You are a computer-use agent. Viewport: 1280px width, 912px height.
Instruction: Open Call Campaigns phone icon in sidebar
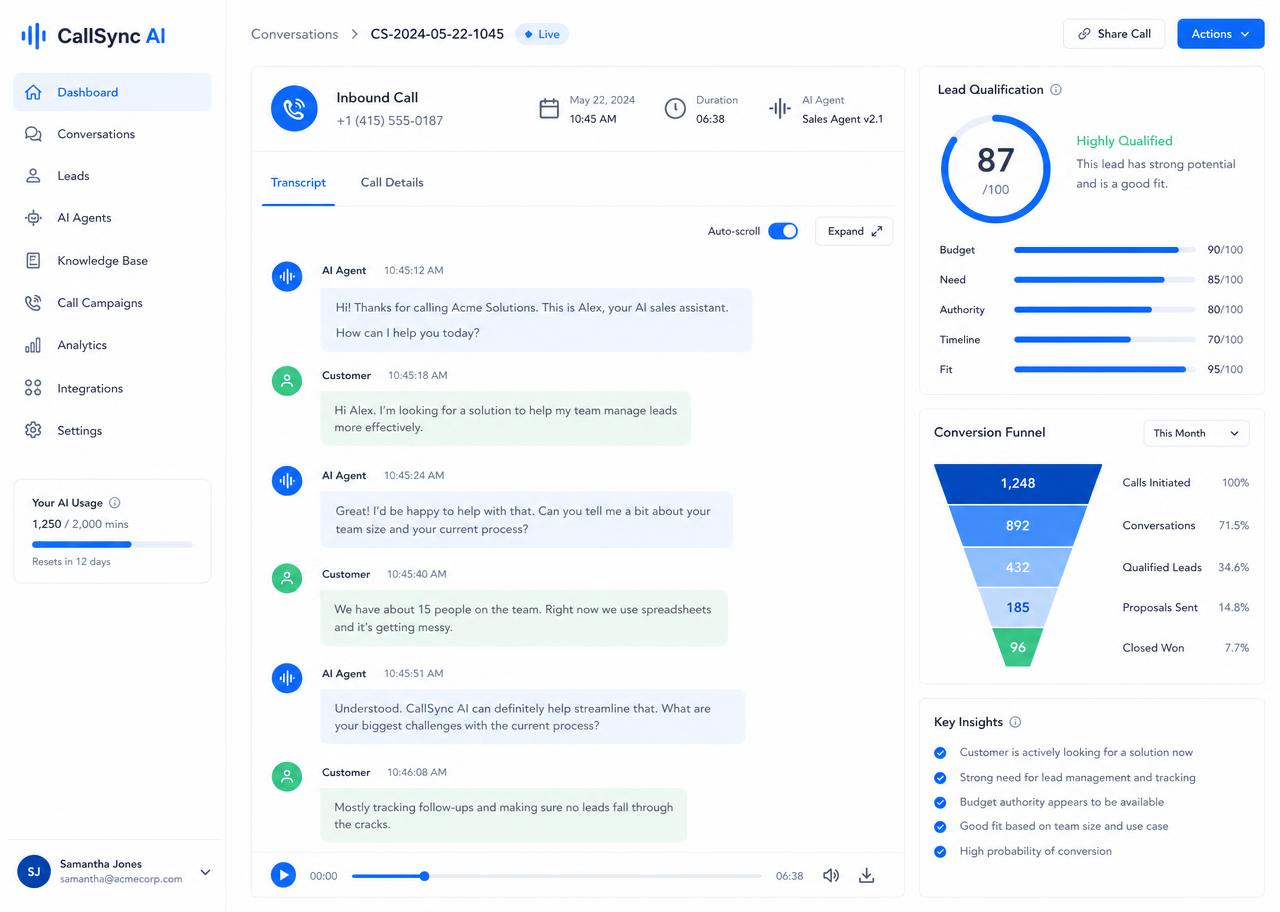tap(33, 303)
